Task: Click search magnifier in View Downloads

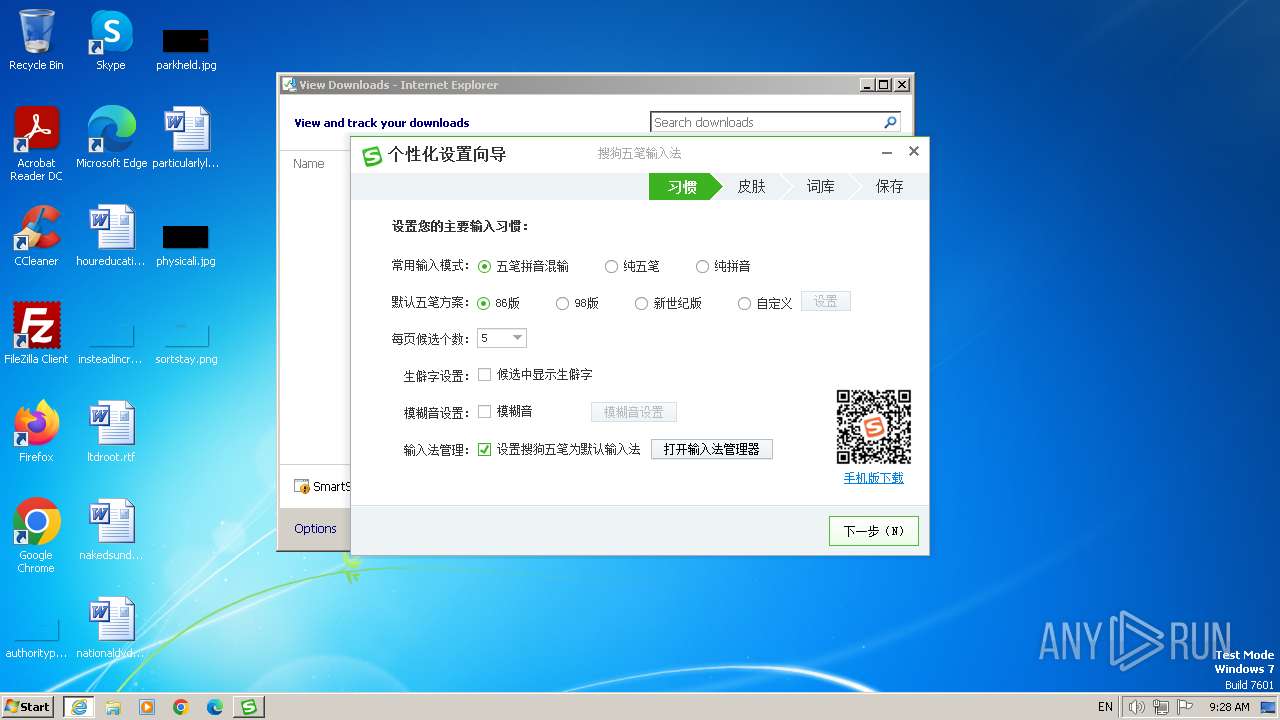Action: click(890, 122)
